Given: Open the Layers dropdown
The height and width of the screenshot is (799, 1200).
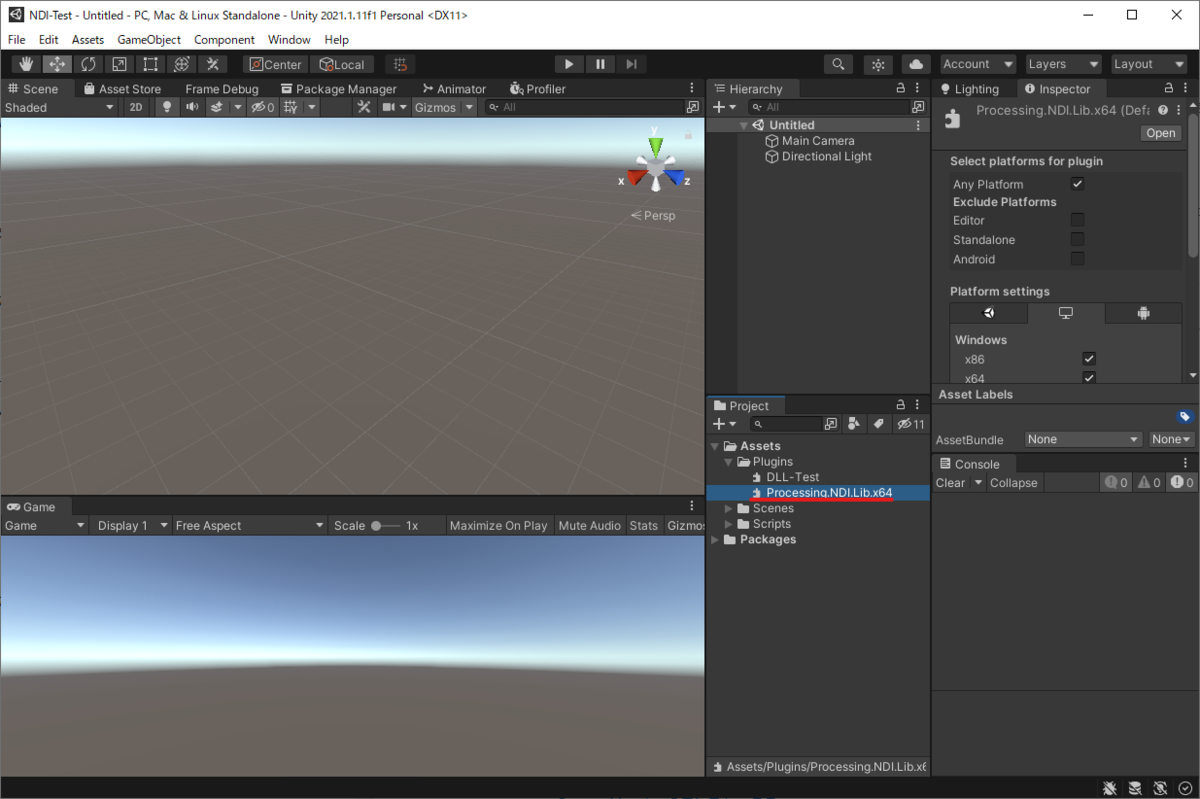Looking at the screenshot, I should [1064, 64].
